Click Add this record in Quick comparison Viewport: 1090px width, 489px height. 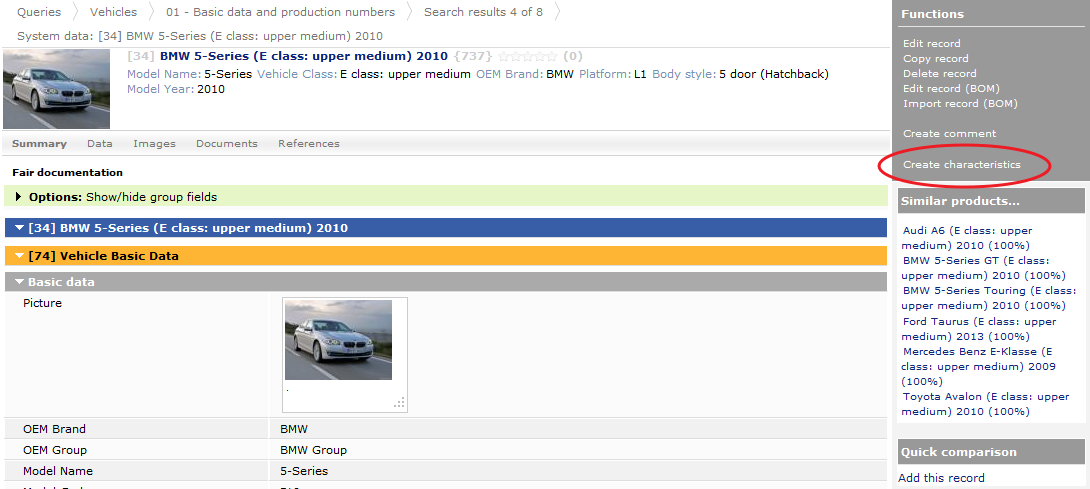click(x=941, y=478)
